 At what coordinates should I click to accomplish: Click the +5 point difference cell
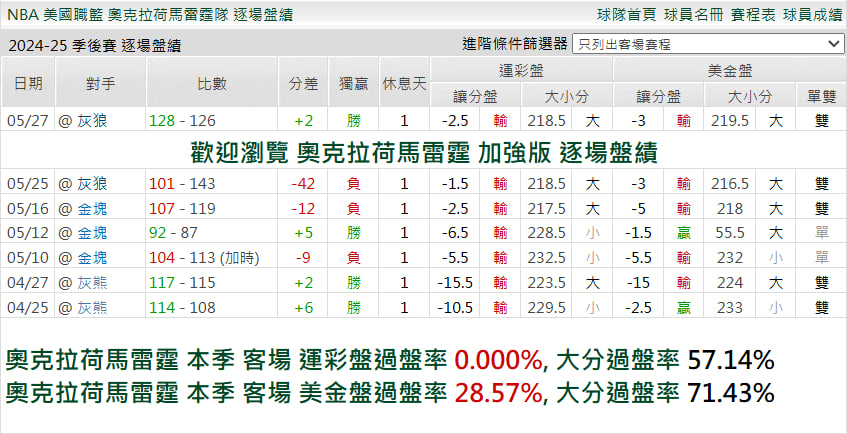pos(303,233)
